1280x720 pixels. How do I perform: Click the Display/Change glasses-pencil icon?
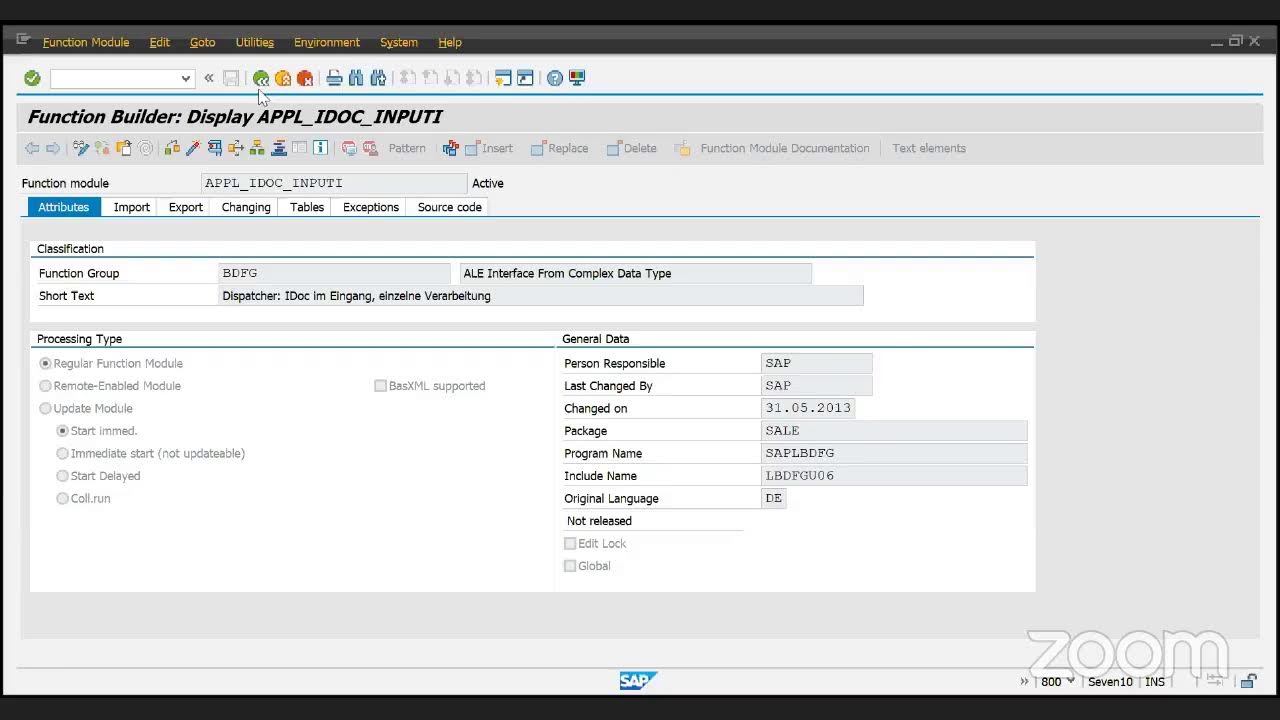[81, 148]
